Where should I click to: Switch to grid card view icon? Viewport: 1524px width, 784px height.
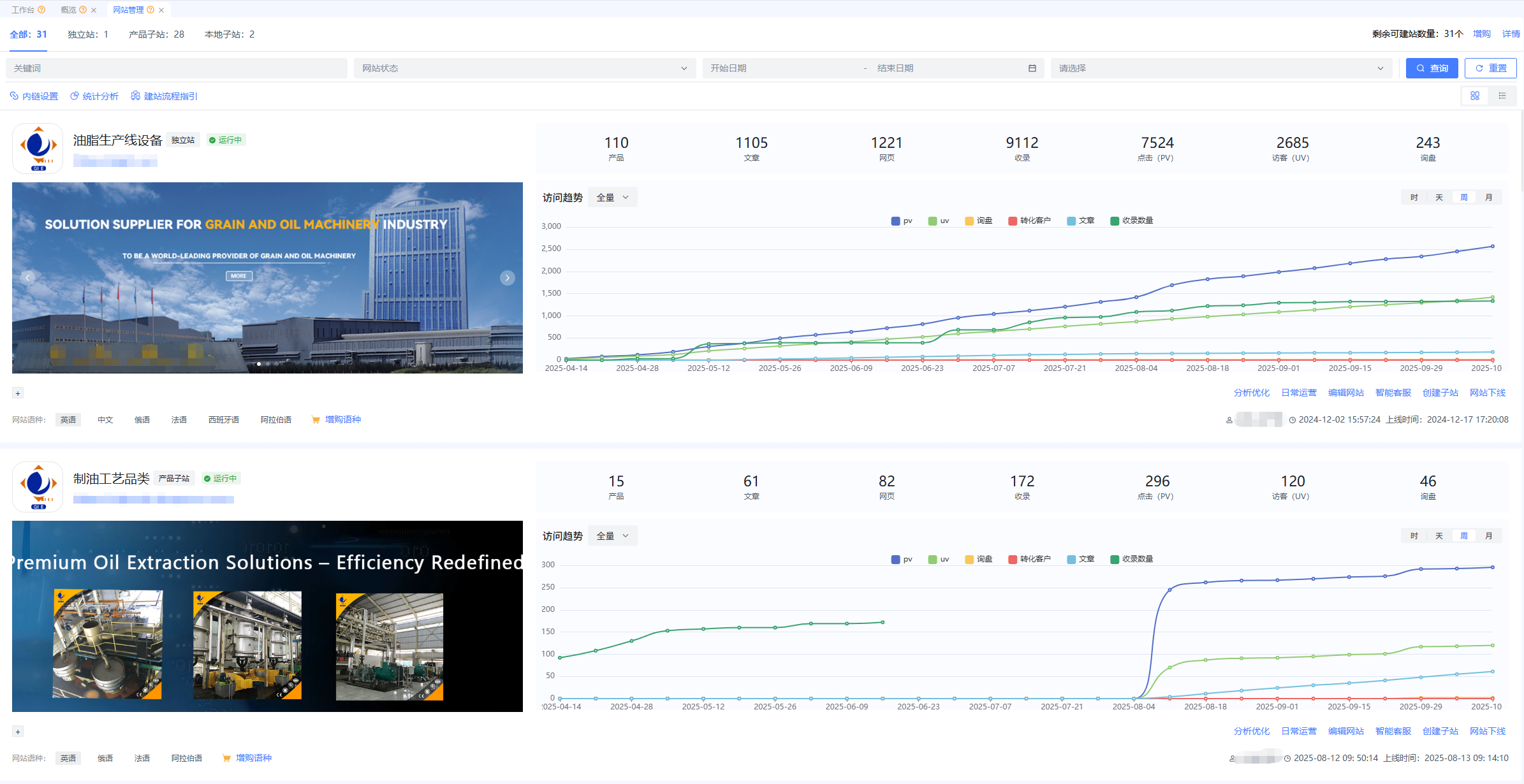click(x=1474, y=96)
